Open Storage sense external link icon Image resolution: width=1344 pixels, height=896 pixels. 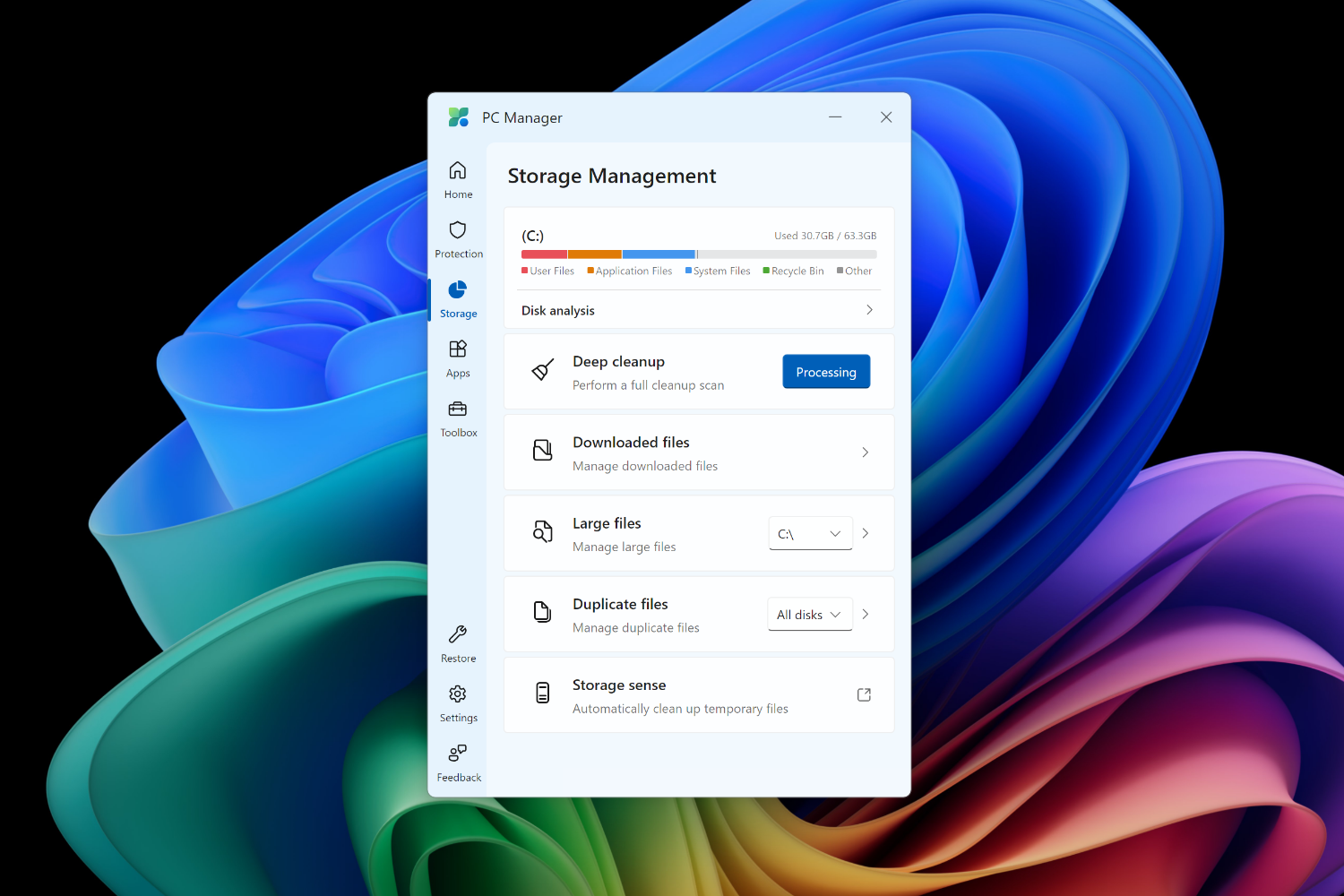865,694
